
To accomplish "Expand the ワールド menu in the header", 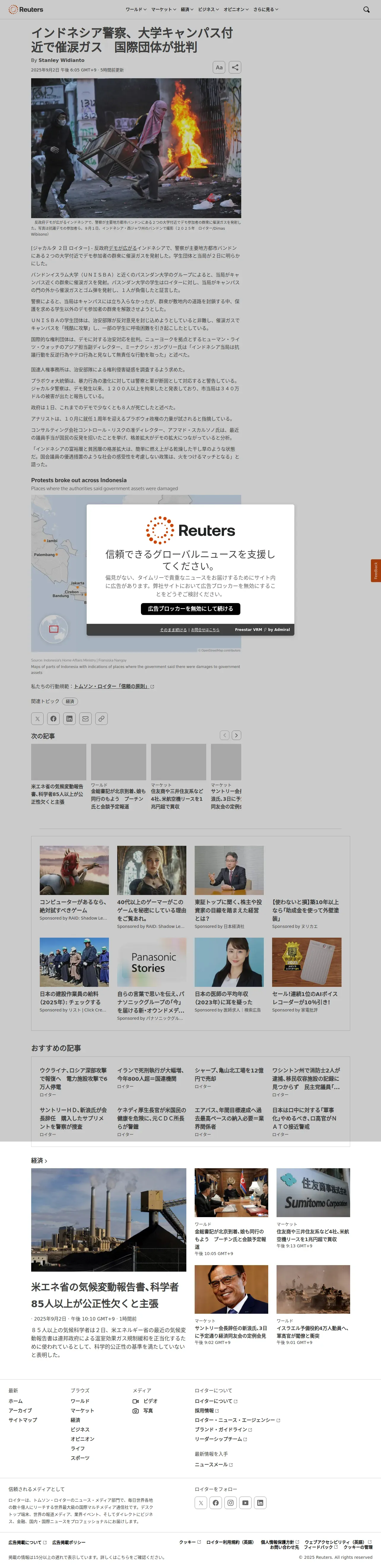I will [135, 10].
